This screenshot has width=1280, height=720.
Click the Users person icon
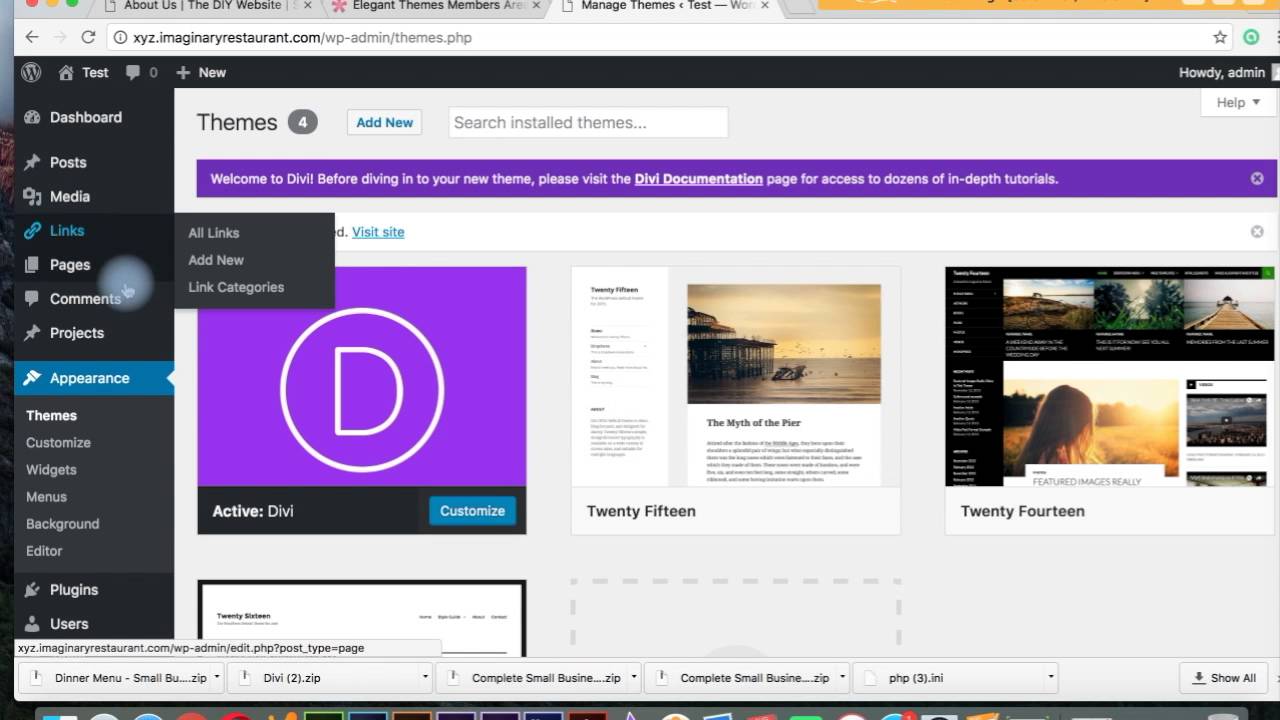pos(32,623)
